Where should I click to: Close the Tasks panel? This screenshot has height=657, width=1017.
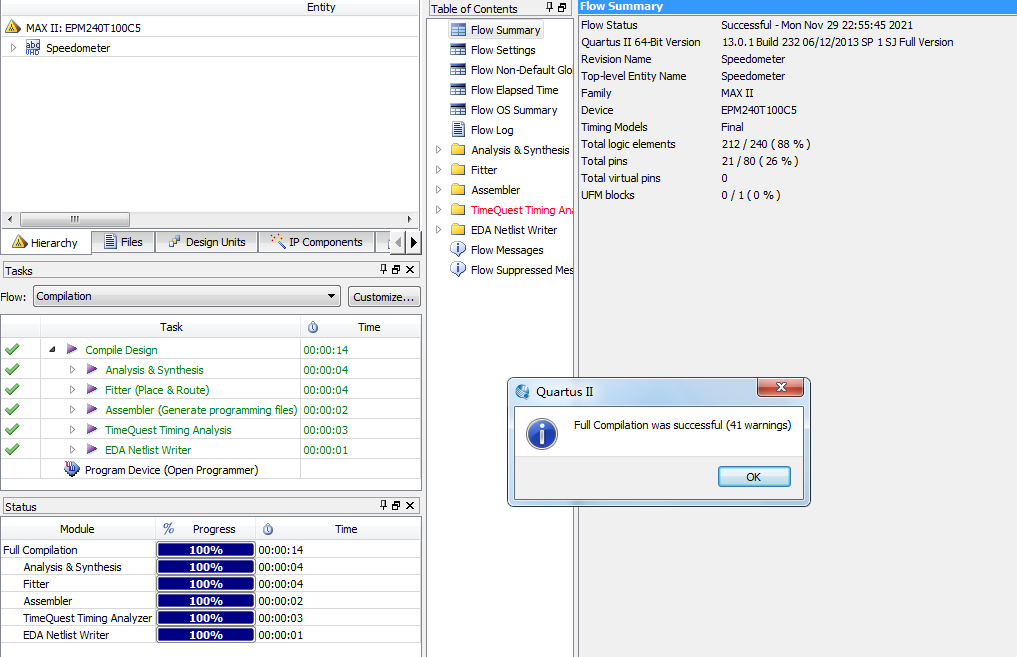pyautogui.click(x=410, y=269)
